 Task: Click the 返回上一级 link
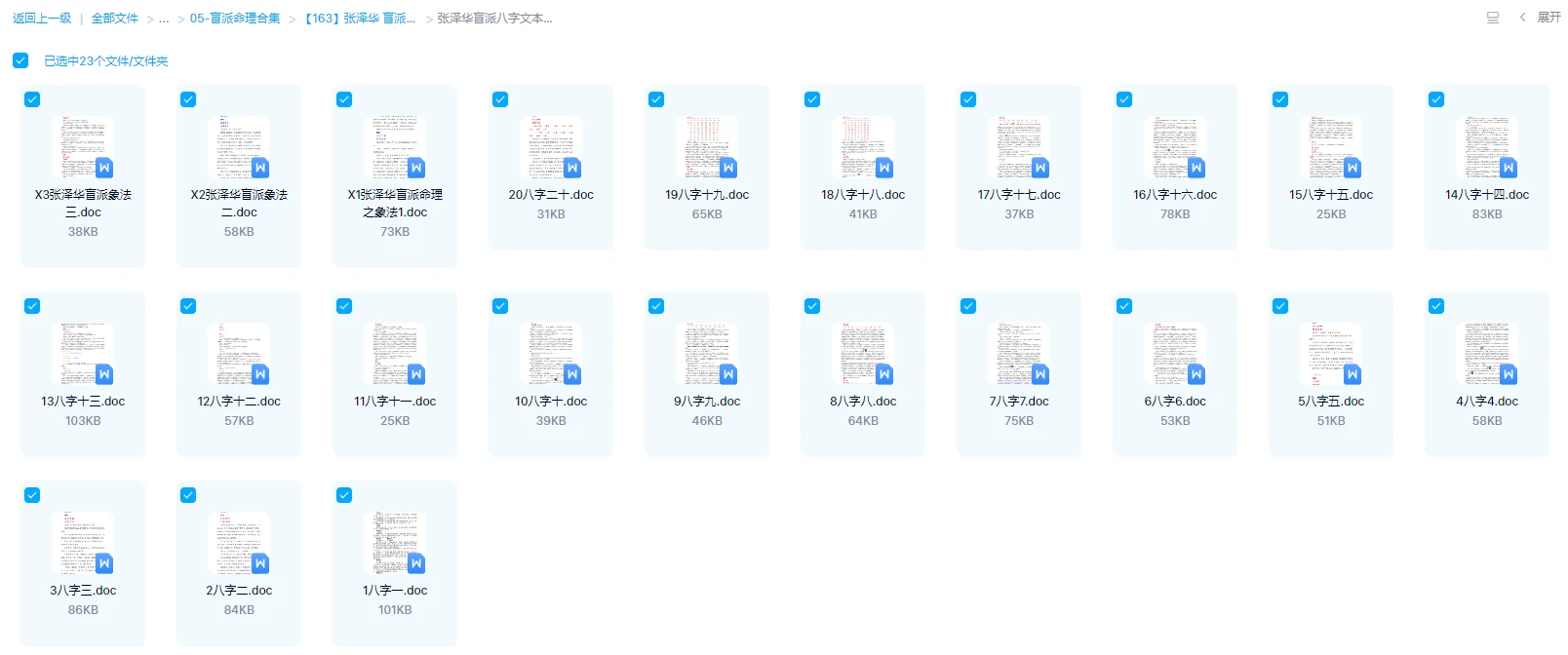42,19
